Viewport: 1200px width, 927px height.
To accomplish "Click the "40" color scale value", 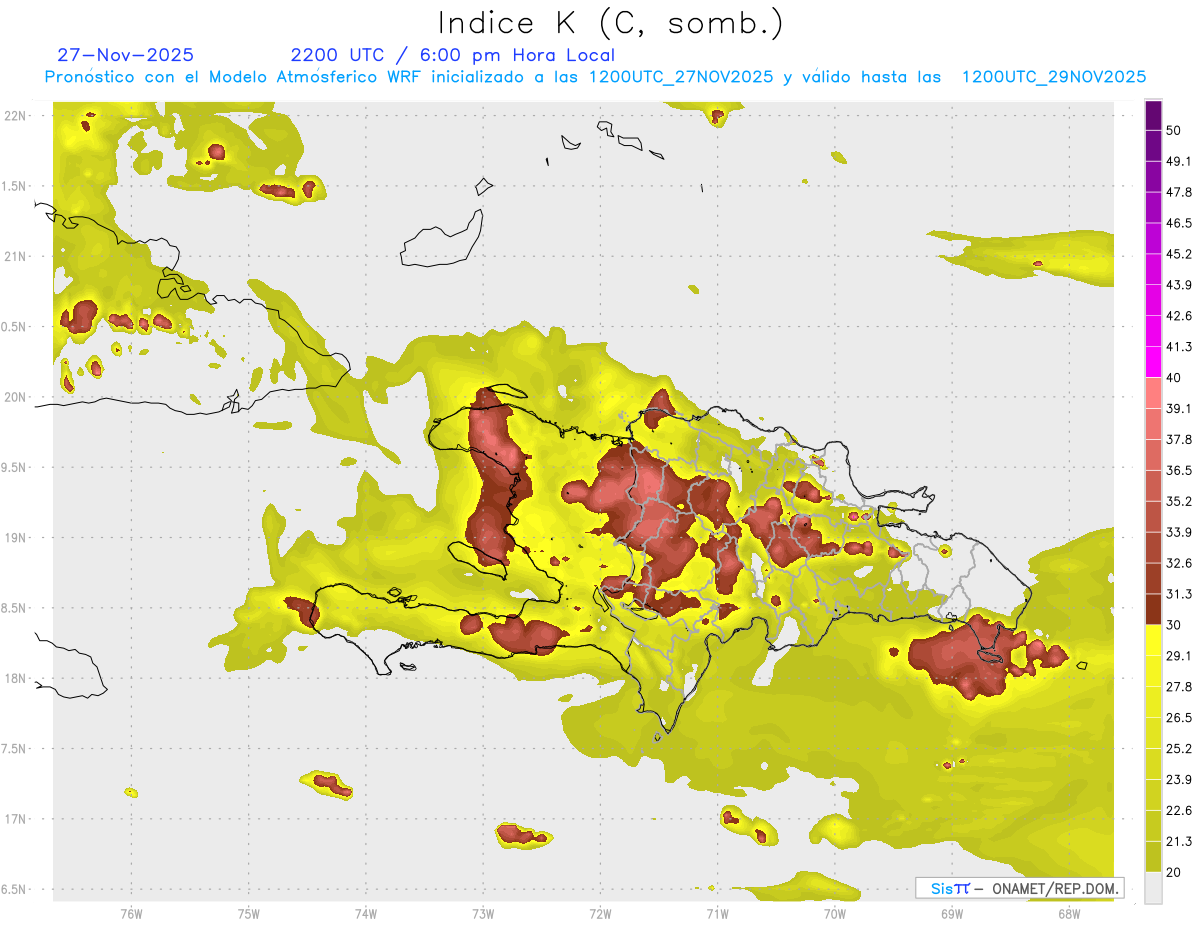I will tap(1175, 378).
